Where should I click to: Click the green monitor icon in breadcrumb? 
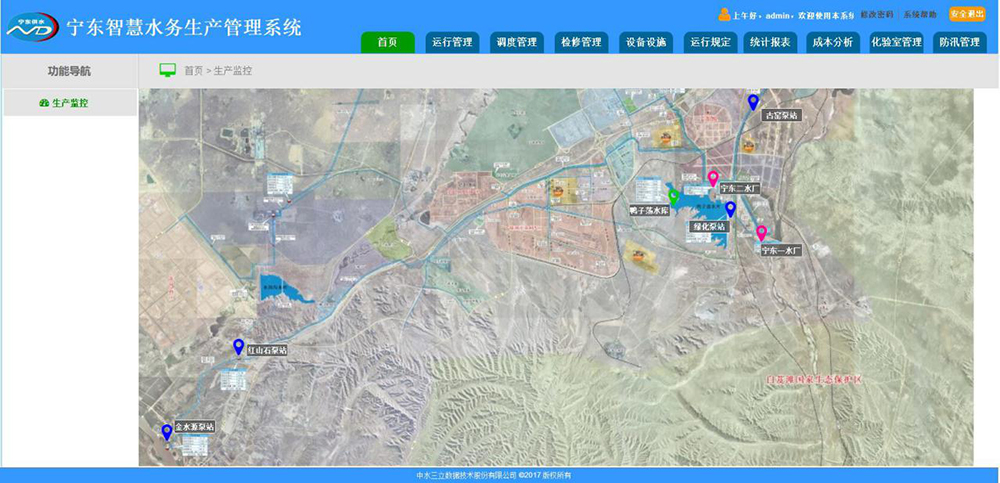tap(168, 71)
